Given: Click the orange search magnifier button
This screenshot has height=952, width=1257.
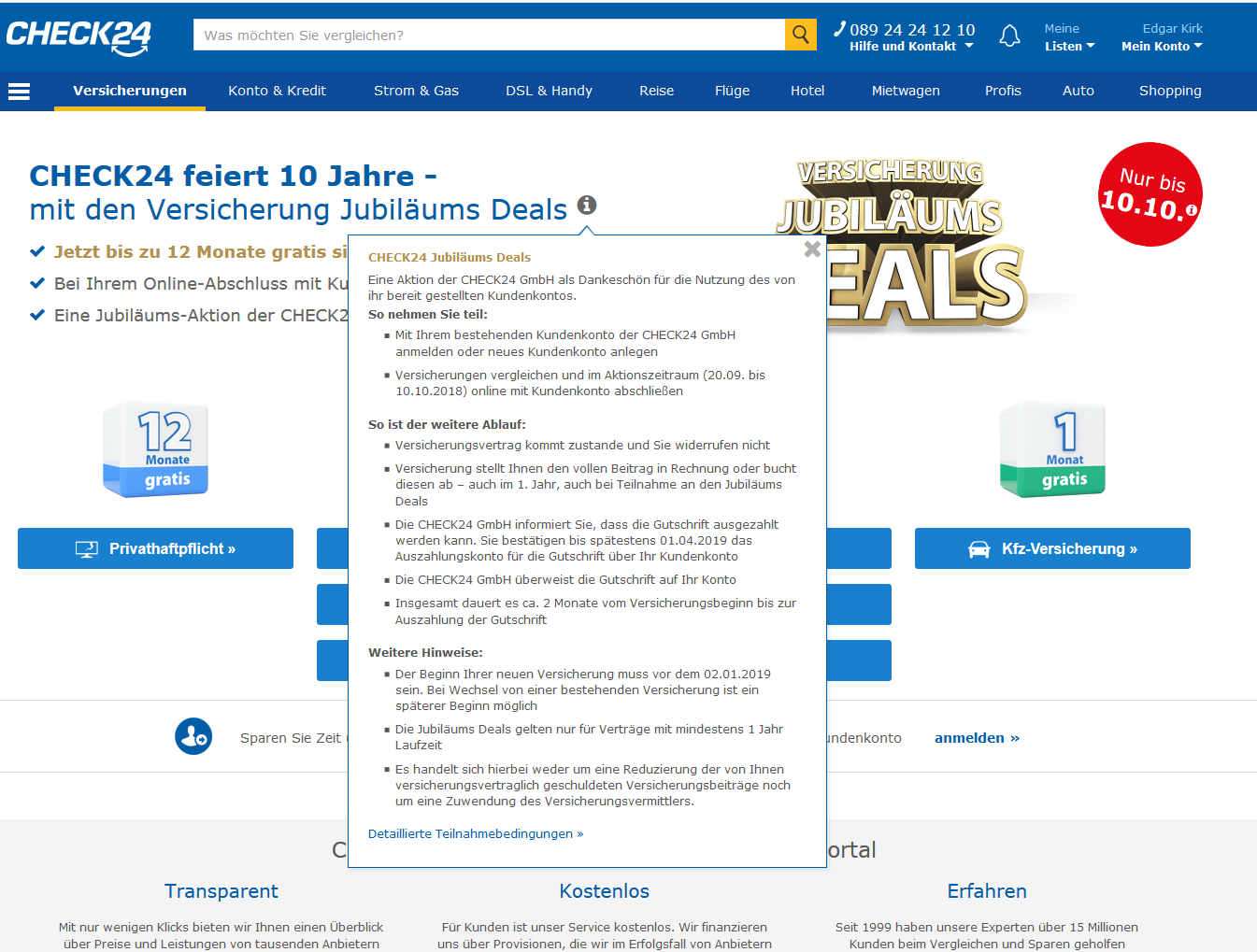Looking at the screenshot, I should point(801,35).
